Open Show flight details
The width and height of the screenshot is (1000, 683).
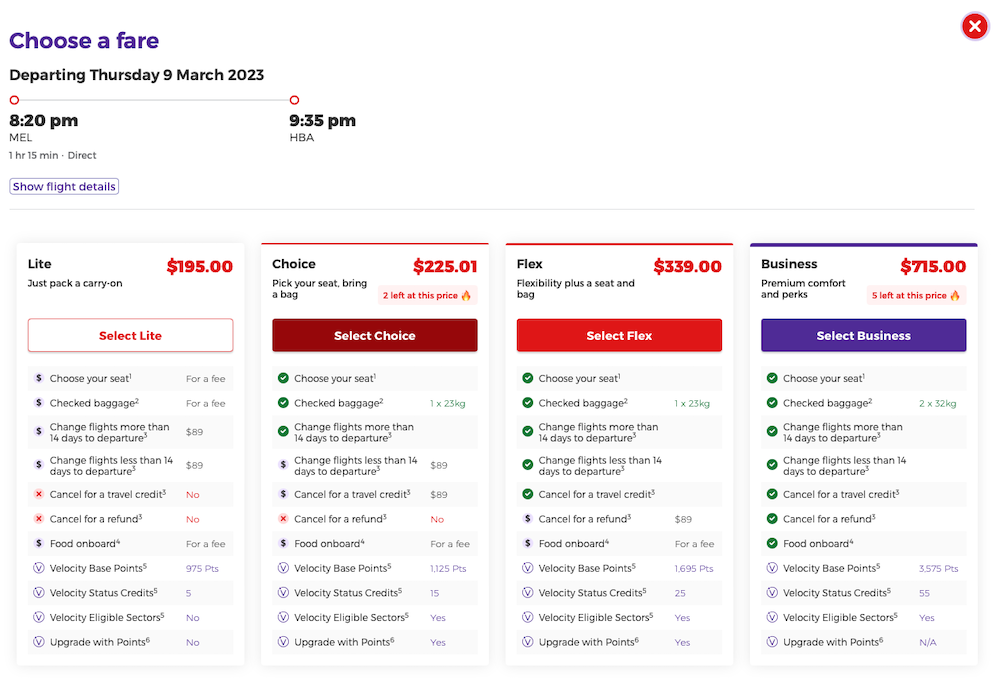pos(63,186)
